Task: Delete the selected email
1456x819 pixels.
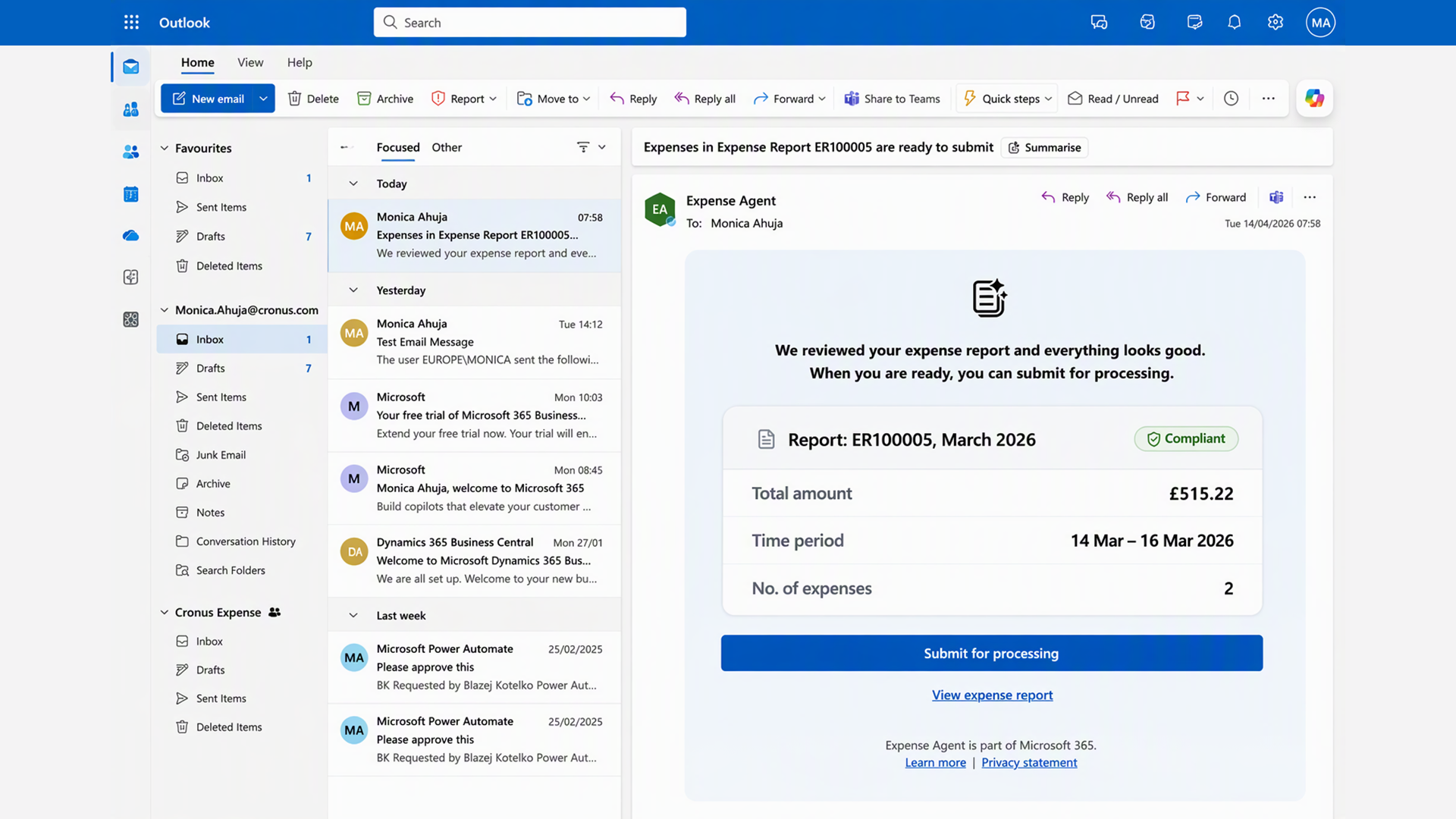Action: pos(313,99)
